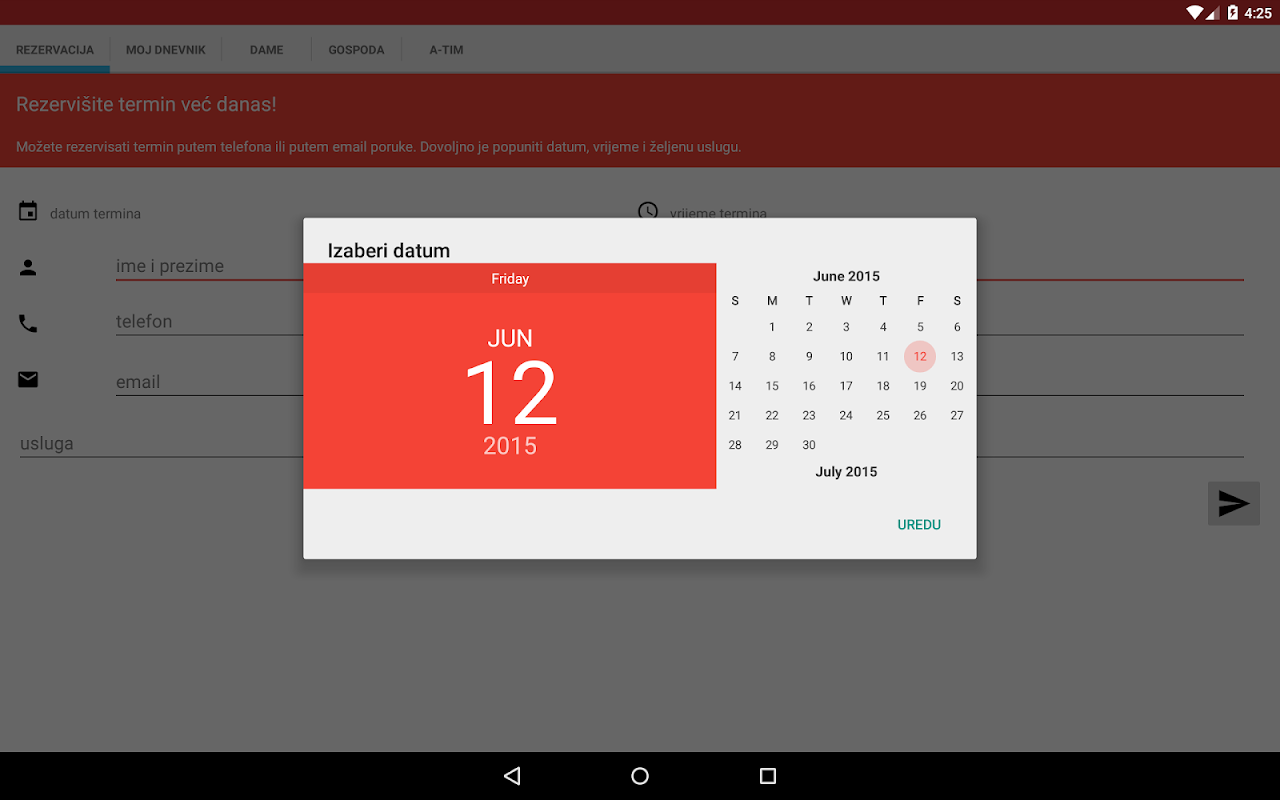Image resolution: width=1280 pixels, height=800 pixels.
Task: Confirm date with the UREDU button
Action: (x=919, y=525)
